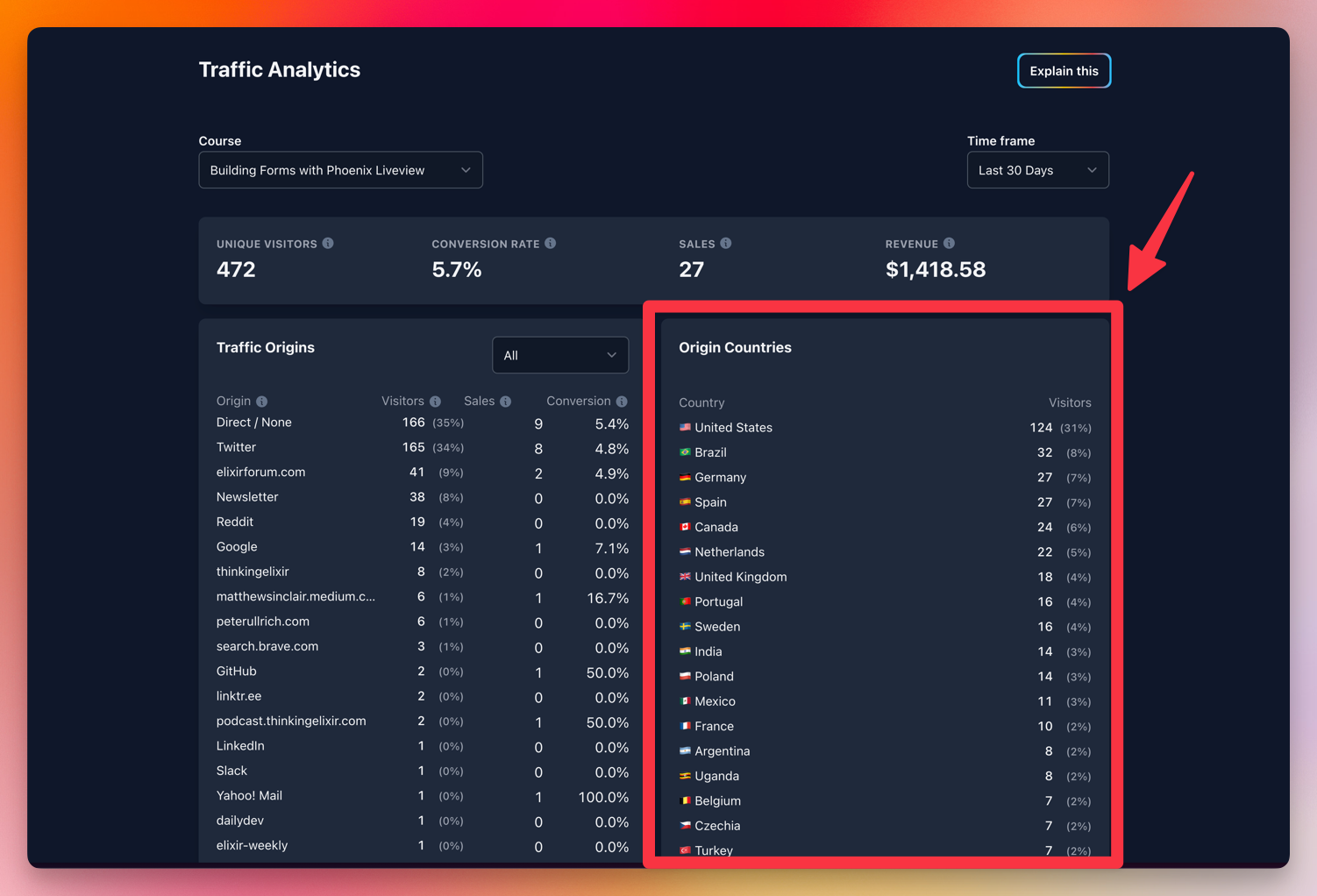
Task: Open the Traffic Origins All filter dropdown
Action: tap(559, 355)
